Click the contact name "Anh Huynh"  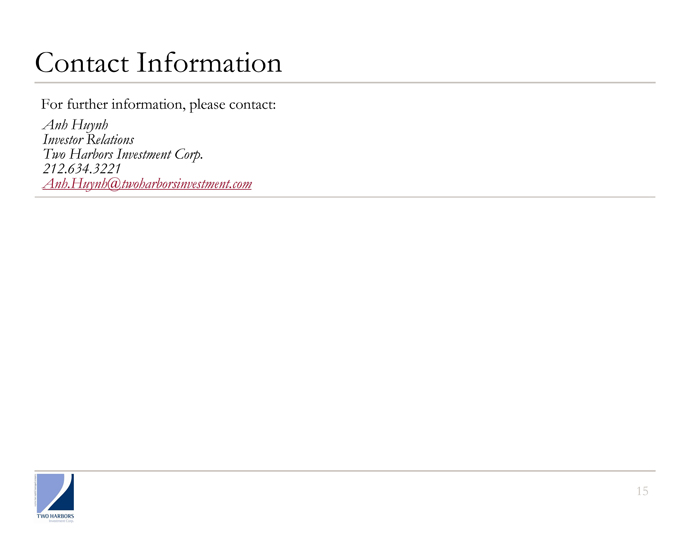[75, 125]
